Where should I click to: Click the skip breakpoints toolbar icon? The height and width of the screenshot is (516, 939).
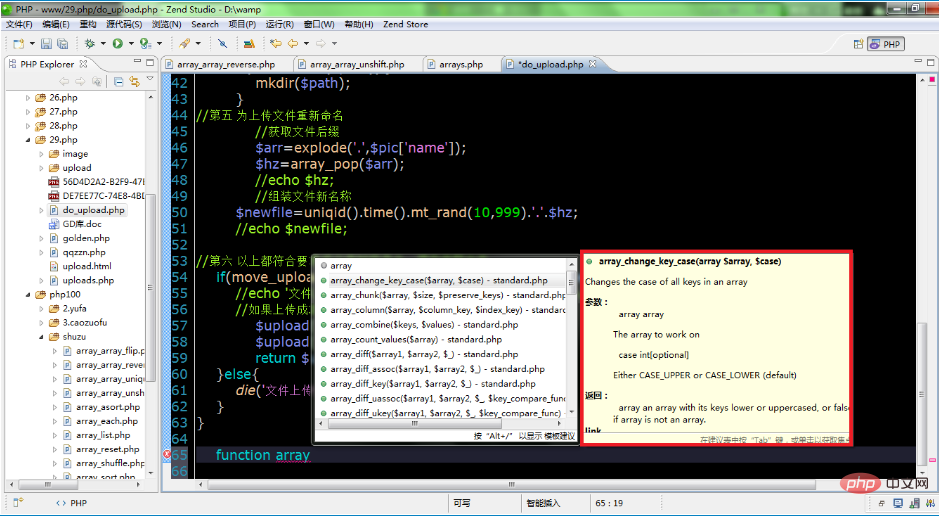[222, 44]
